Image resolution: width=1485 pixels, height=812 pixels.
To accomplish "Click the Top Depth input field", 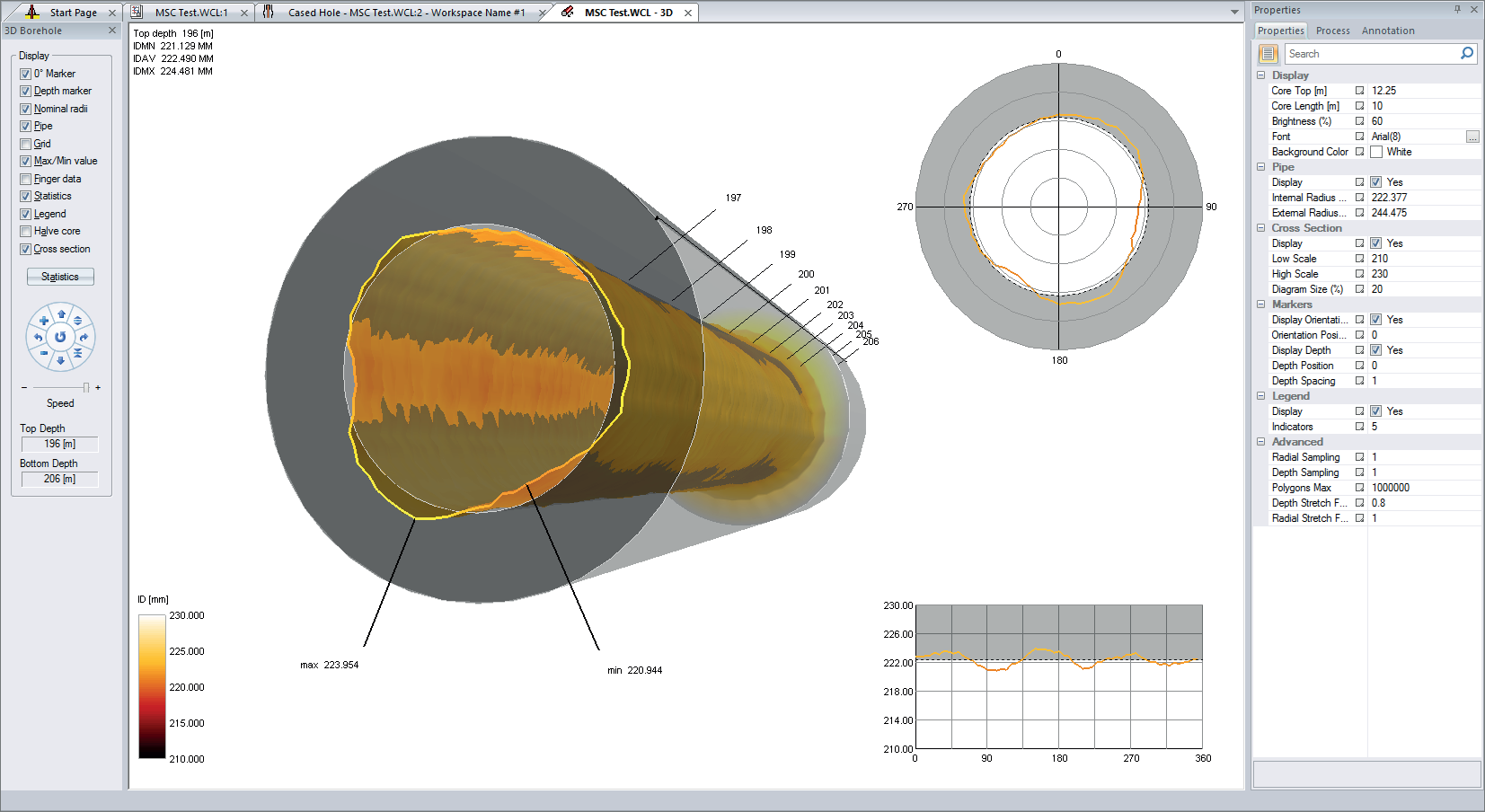I will pyautogui.click(x=58, y=443).
